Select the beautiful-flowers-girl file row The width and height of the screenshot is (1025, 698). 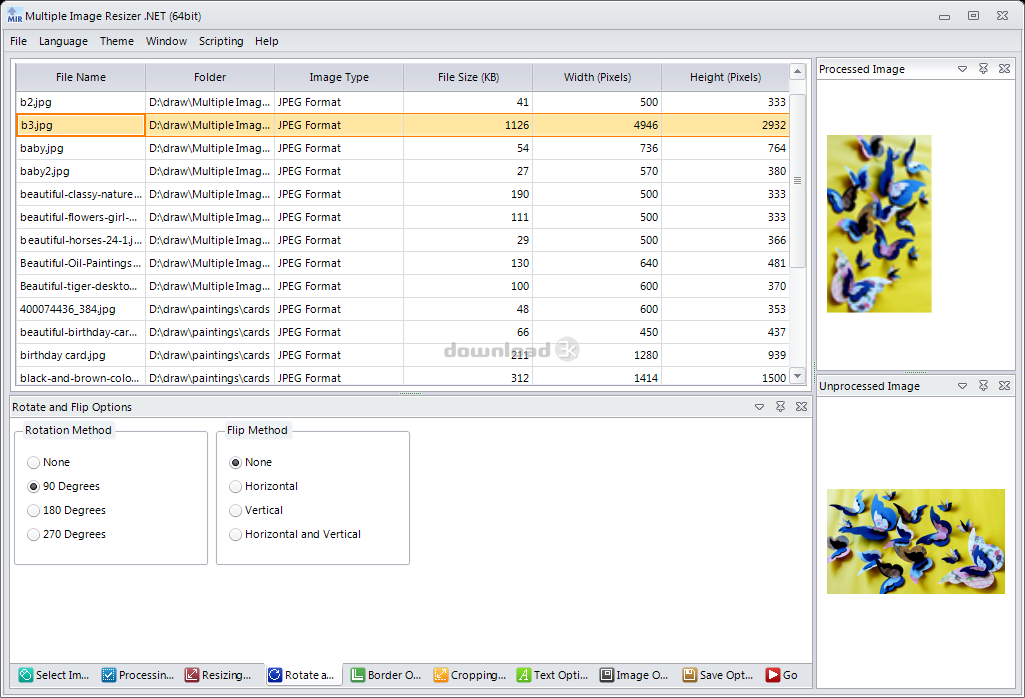(403, 217)
